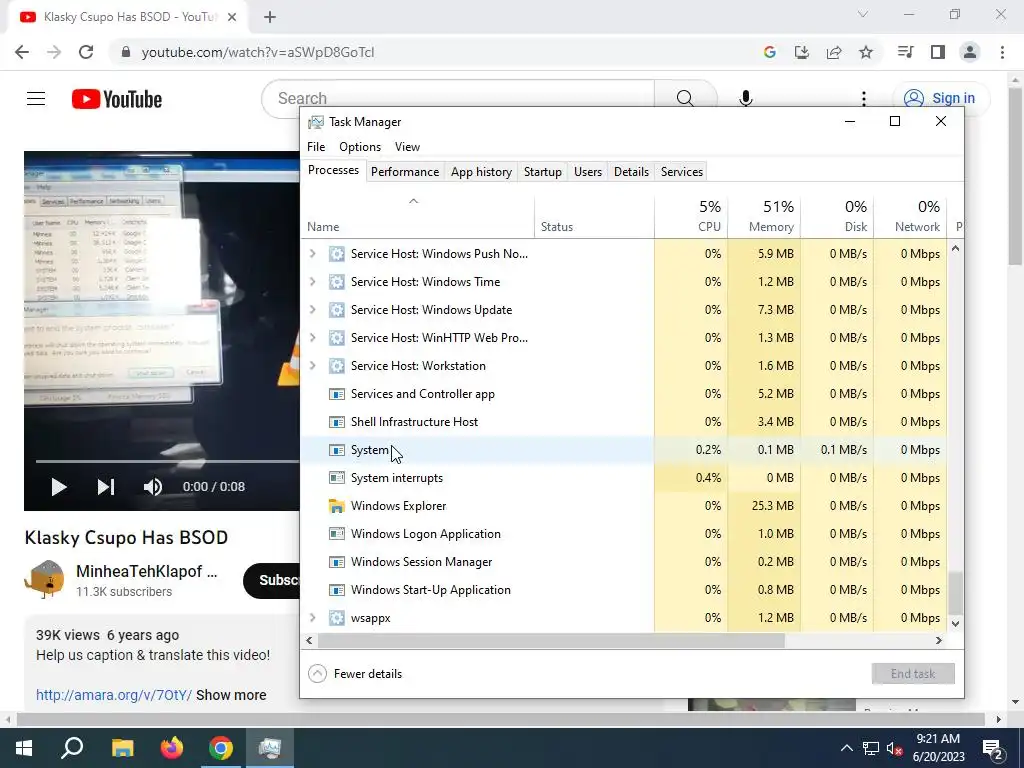Open a new Chrome tab
The width and height of the screenshot is (1024, 768).
point(270,17)
